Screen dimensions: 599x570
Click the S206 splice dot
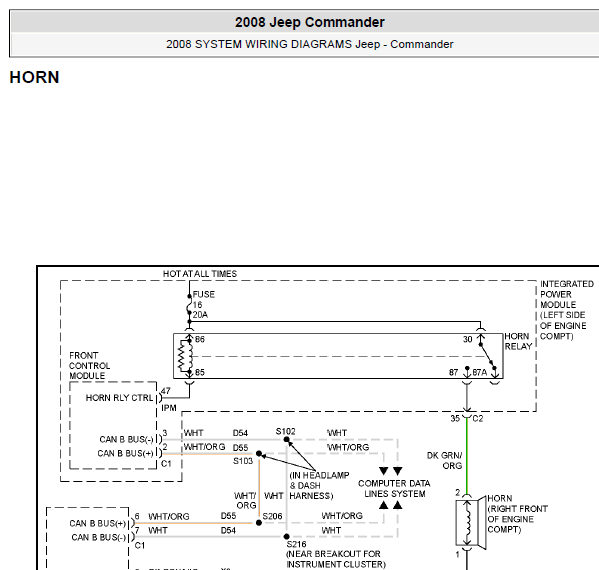259,522
